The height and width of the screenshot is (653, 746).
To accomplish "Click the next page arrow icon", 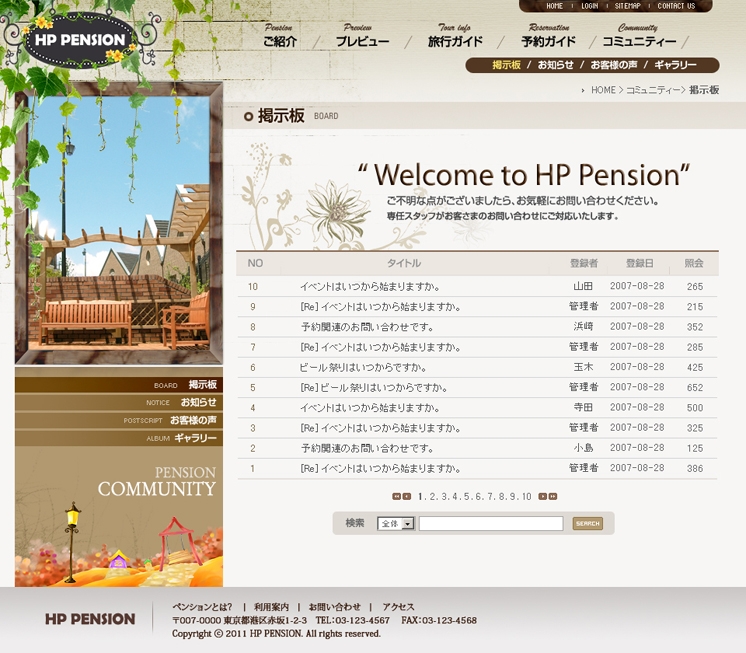I will tap(542, 496).
